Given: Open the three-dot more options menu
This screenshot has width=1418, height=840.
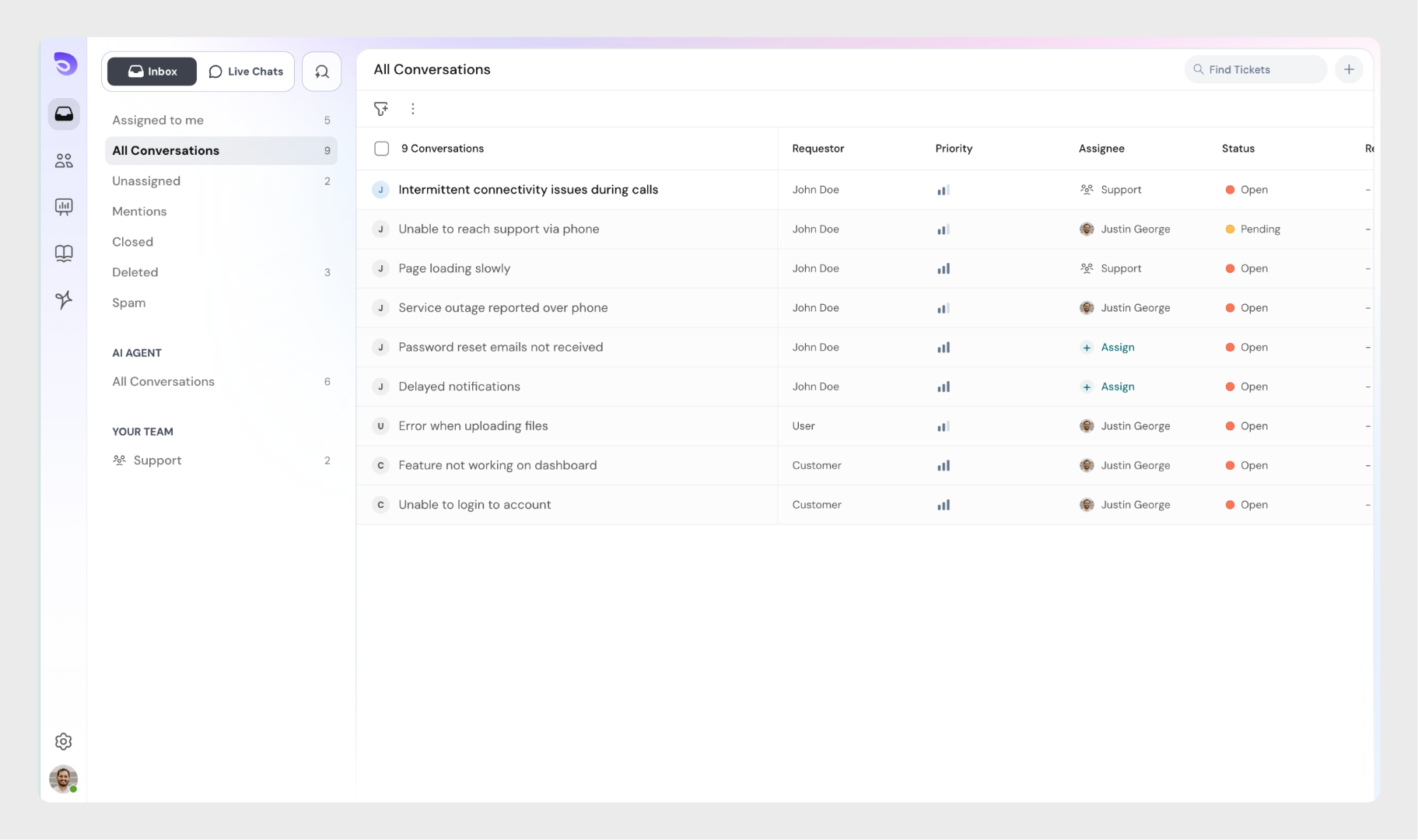Looking at the screenshot, I should pos(412,109).
